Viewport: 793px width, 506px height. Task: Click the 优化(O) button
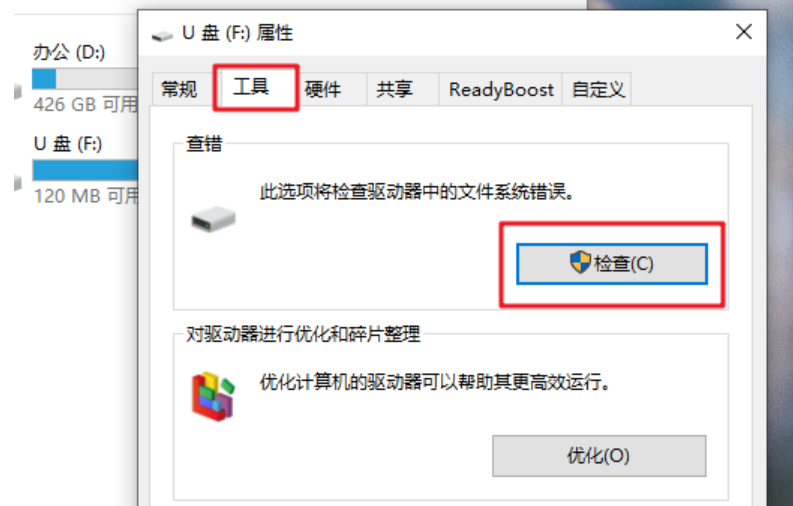tap(599, 456)
